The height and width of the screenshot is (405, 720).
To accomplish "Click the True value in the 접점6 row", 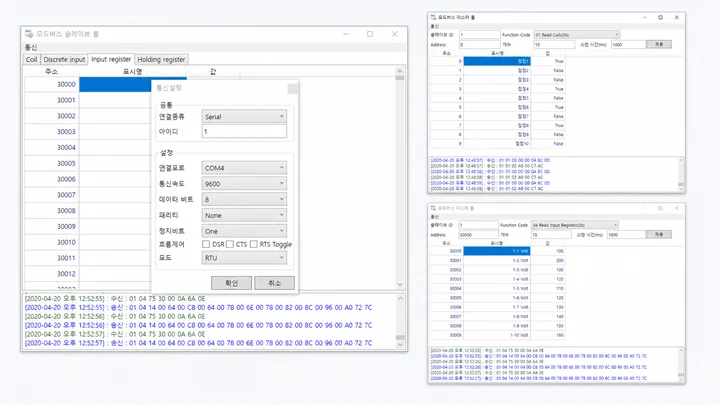I will pos(548,107).
